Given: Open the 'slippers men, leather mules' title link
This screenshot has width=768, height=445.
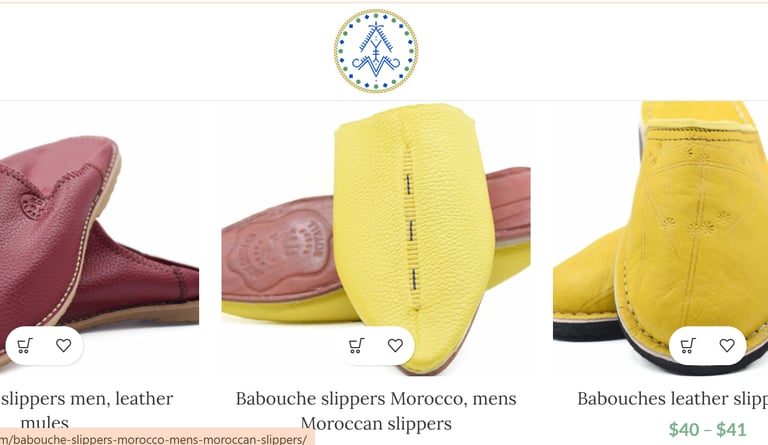Looking at the screenshot, I should click(x=87, y=410).
